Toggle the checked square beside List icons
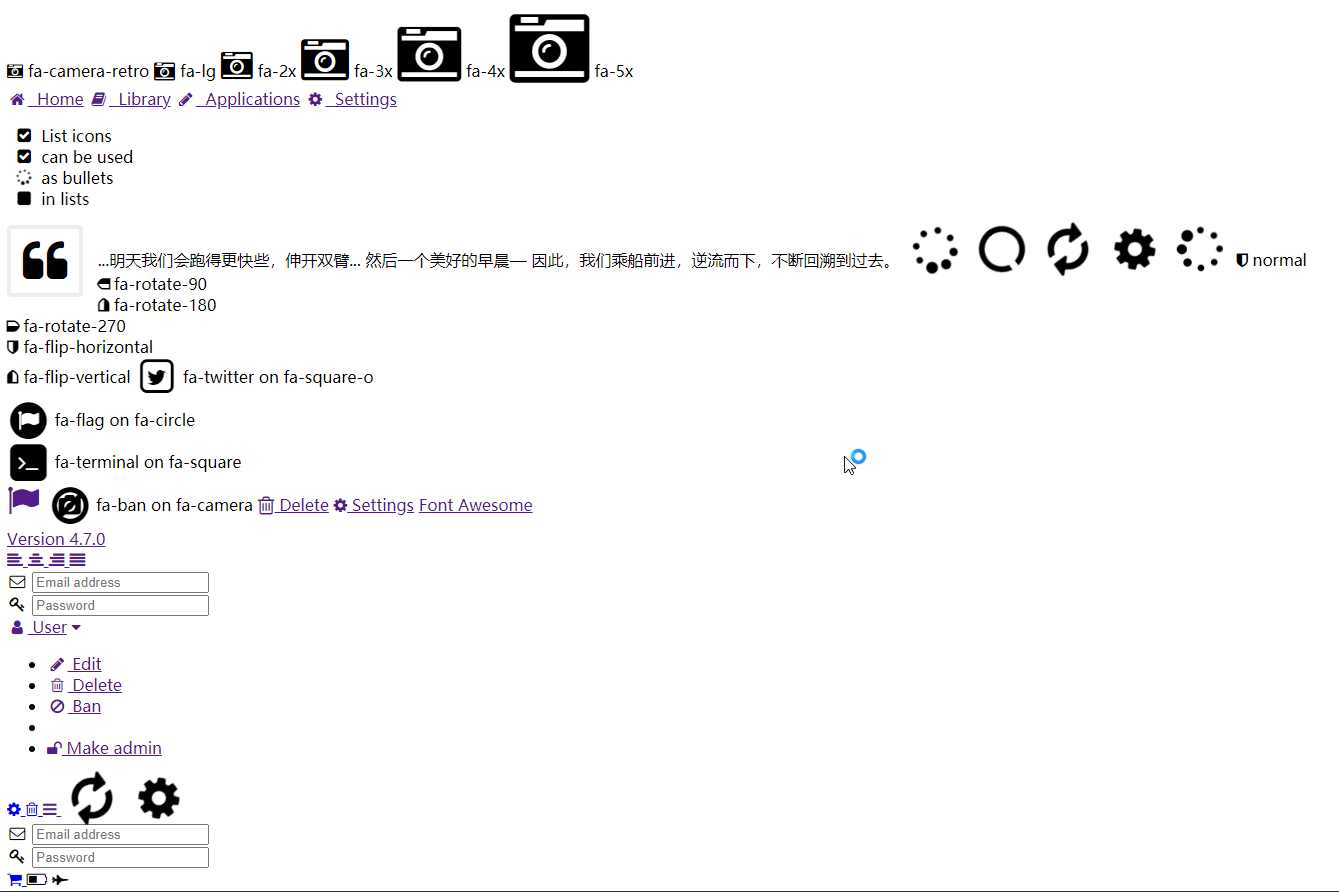The width and height of the screenshot is (1339, 892). (24, 135)
